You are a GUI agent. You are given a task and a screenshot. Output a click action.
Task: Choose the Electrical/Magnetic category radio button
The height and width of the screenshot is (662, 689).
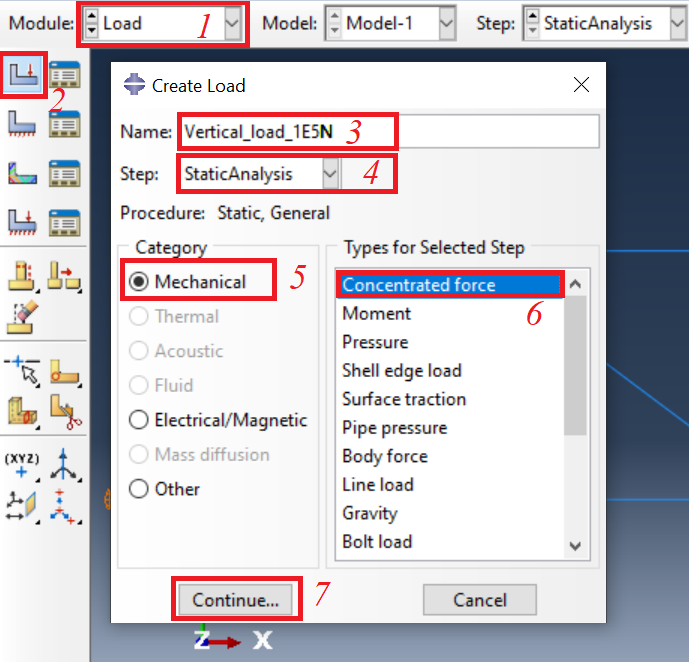coord(139,420)
